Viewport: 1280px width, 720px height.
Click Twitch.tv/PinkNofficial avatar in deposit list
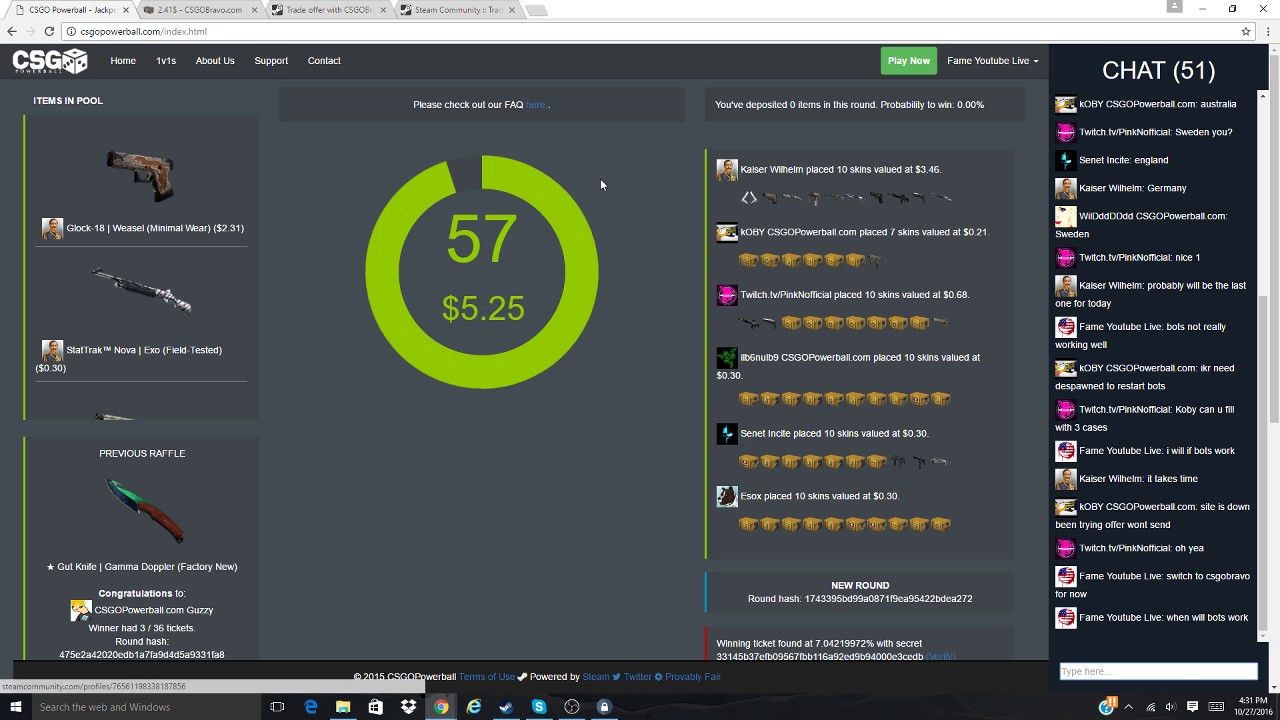pos(727,295)
